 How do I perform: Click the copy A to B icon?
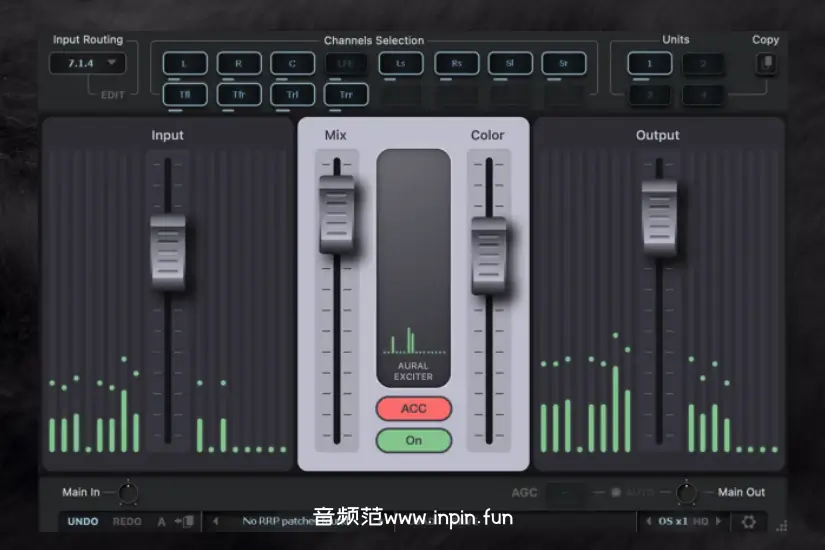point(185,521)
